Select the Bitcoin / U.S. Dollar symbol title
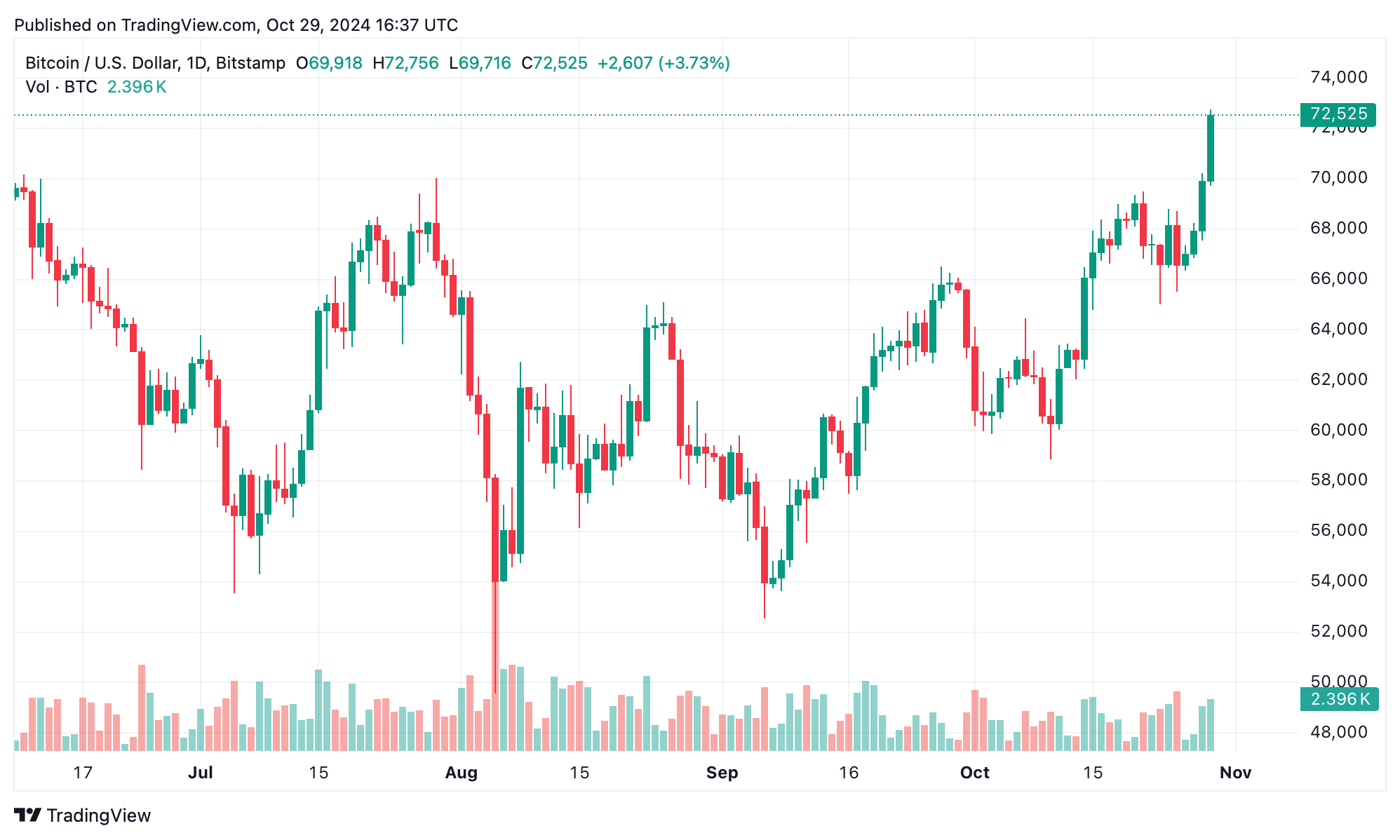 (155, 63)
